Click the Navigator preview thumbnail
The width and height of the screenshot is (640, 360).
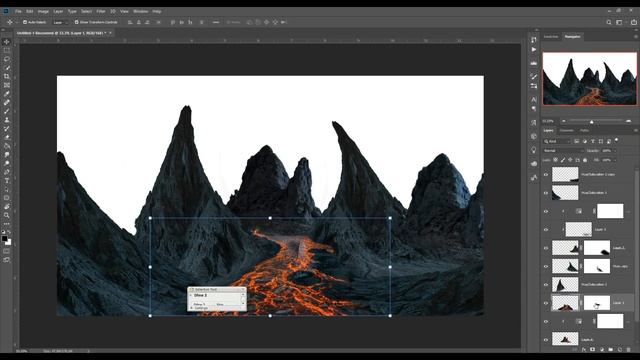pyautogui.click(x=589, y=78)
